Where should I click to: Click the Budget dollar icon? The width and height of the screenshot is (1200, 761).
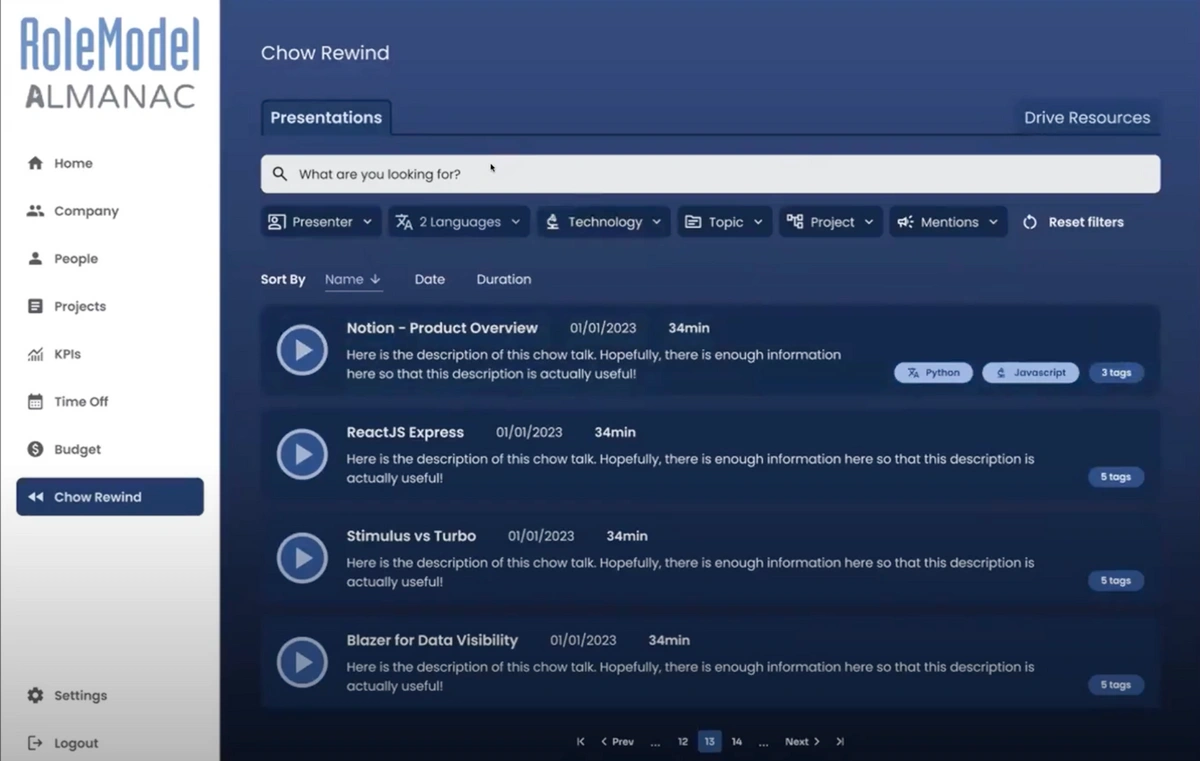pyautogui.click(x=35, y=449)
